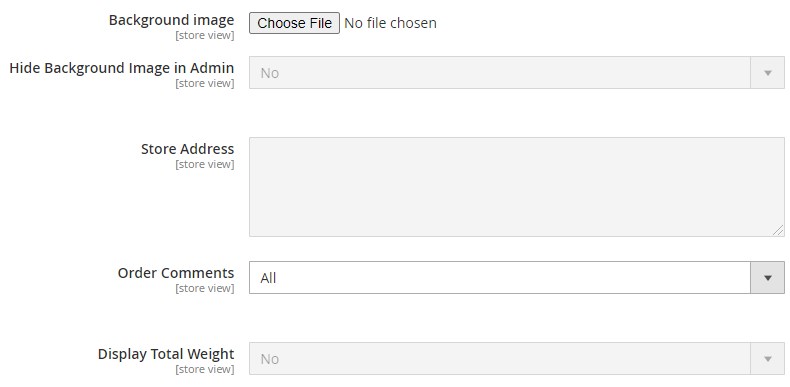This screenshot has width=790, height=387.
Task: Open the Hide Background Image in Admin select field
Action: pos(517,73)
